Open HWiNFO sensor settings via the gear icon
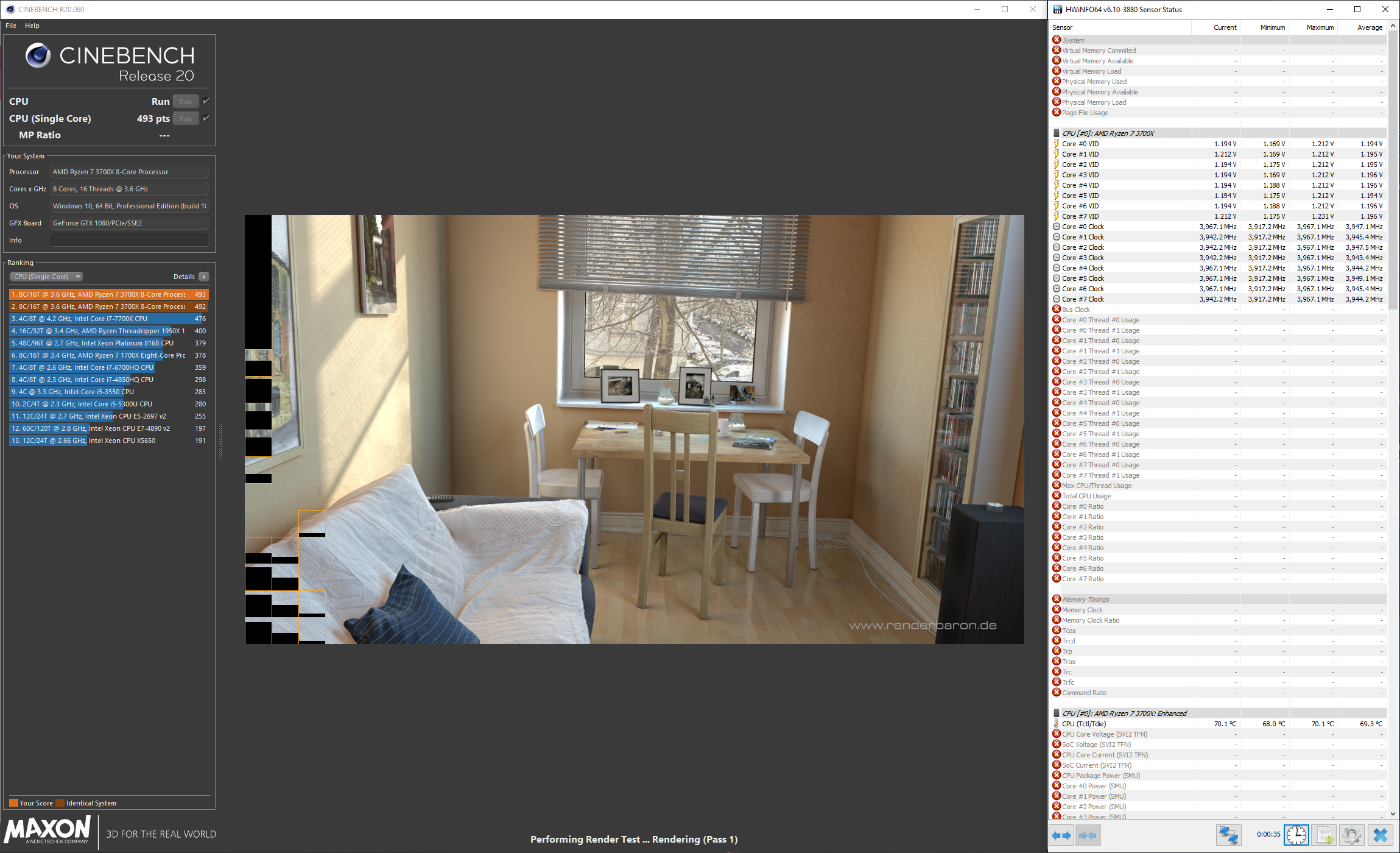1400x853 pixels. point(1351,835)
